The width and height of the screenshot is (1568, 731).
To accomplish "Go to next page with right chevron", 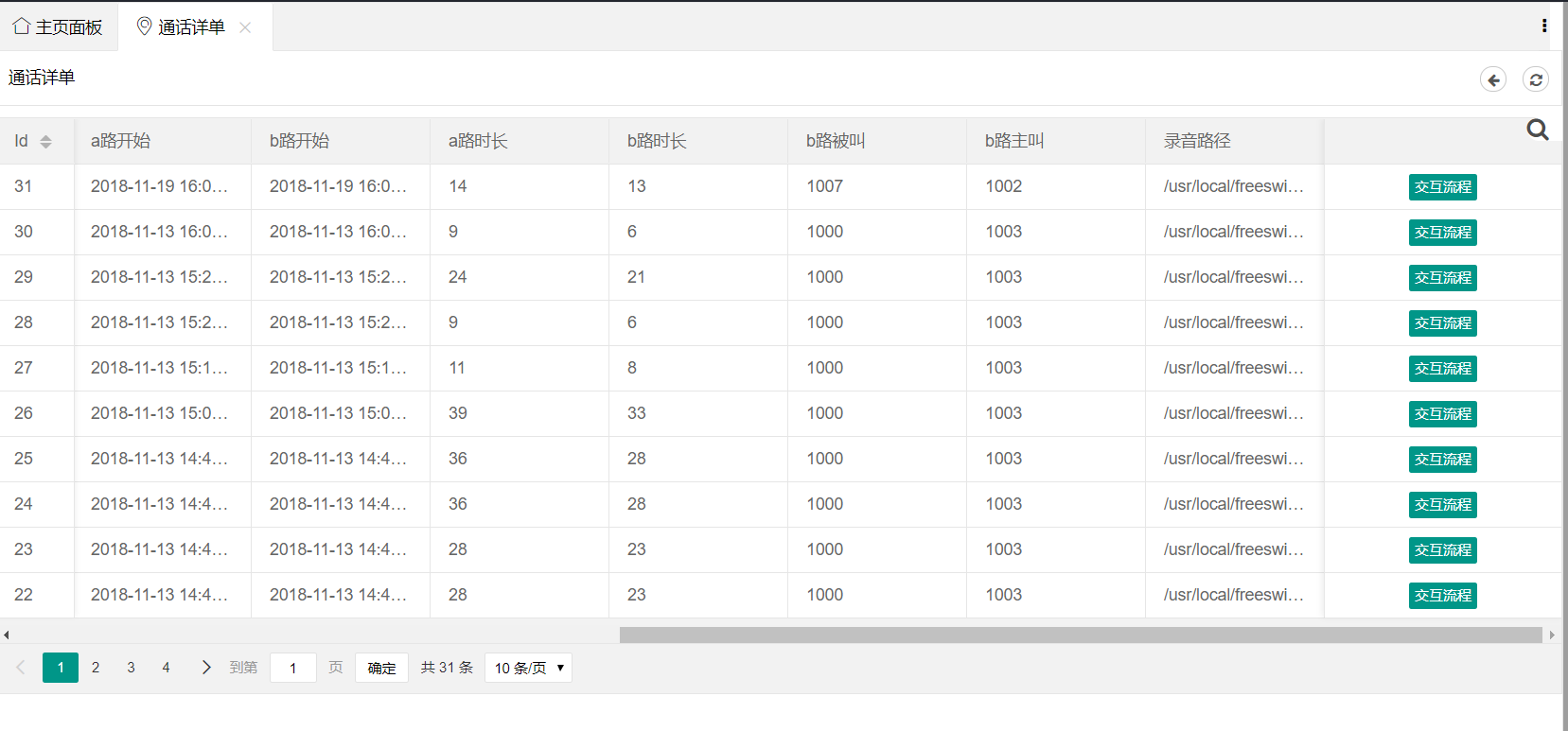I will tap(206, 668).
